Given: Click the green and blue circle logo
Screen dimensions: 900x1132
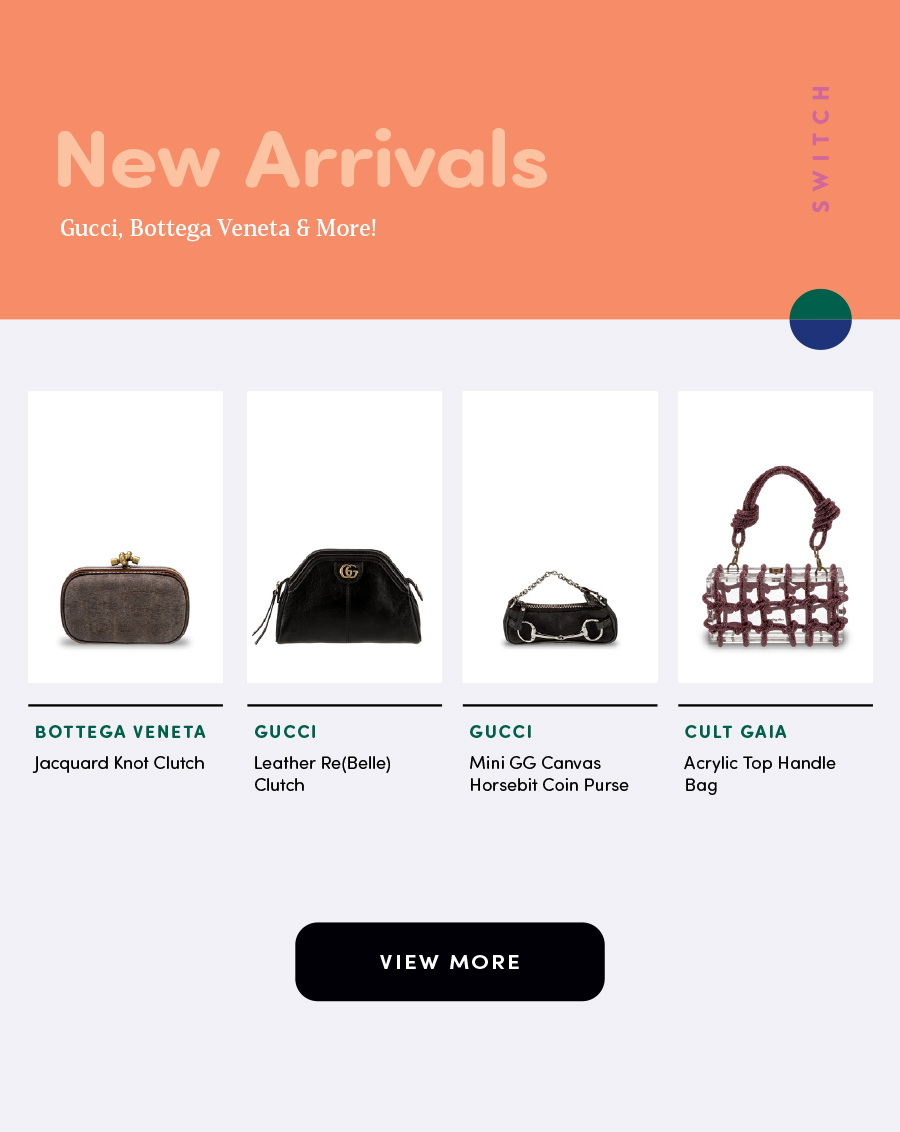Looking at the screenshot, I should click(821, 319).
